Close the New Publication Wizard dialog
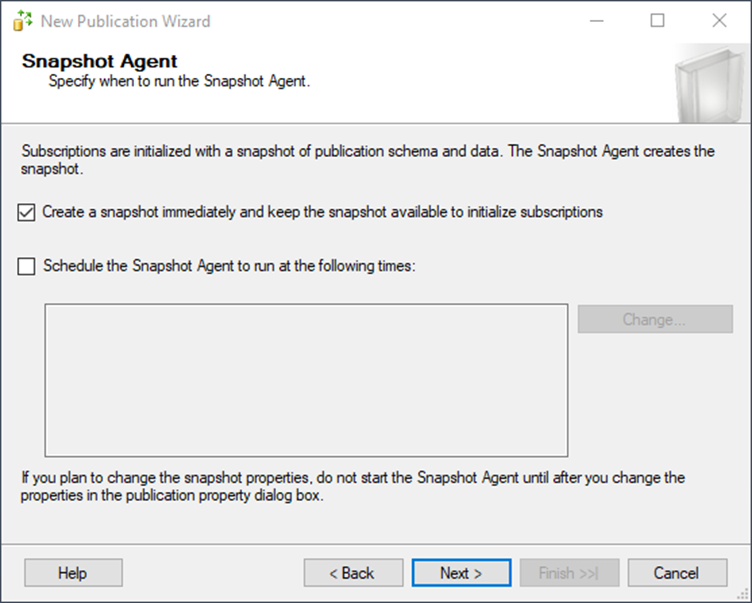The width and height of the screenshot is (752, 603). point(719,21)
